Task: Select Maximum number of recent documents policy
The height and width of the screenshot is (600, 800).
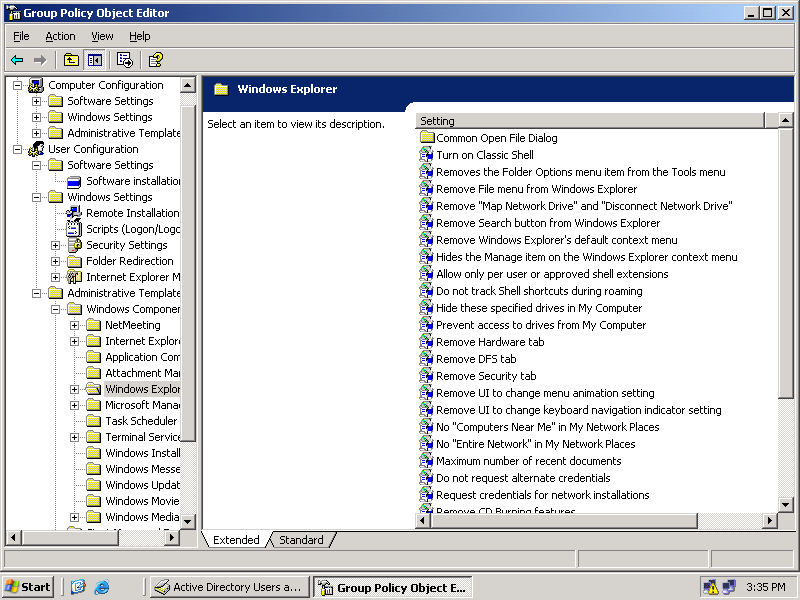Action: click(x=529, y=461)
